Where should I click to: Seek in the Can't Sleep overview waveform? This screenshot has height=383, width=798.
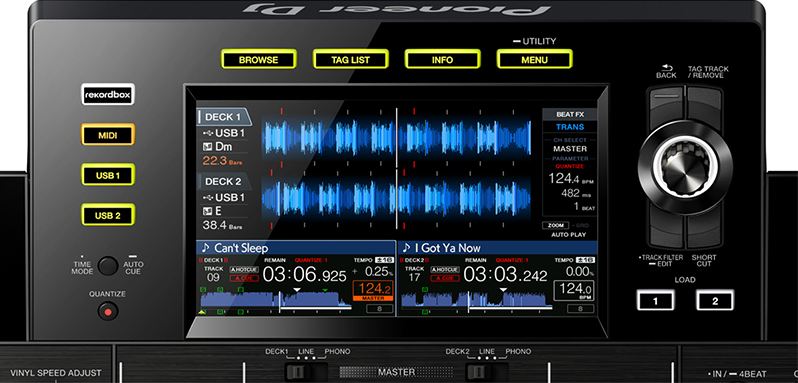tap(276, 300)
